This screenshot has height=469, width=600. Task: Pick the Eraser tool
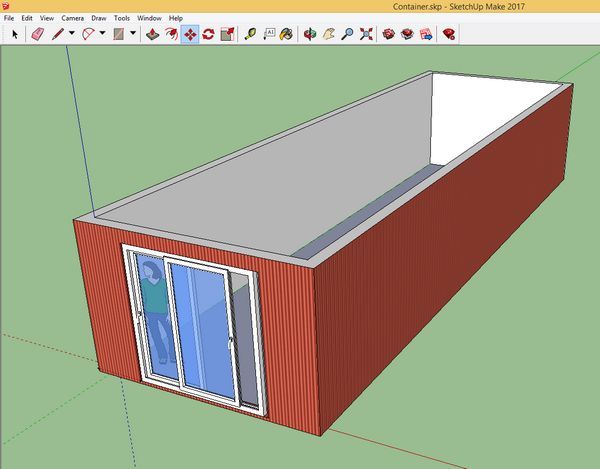(x=38, y=34)
